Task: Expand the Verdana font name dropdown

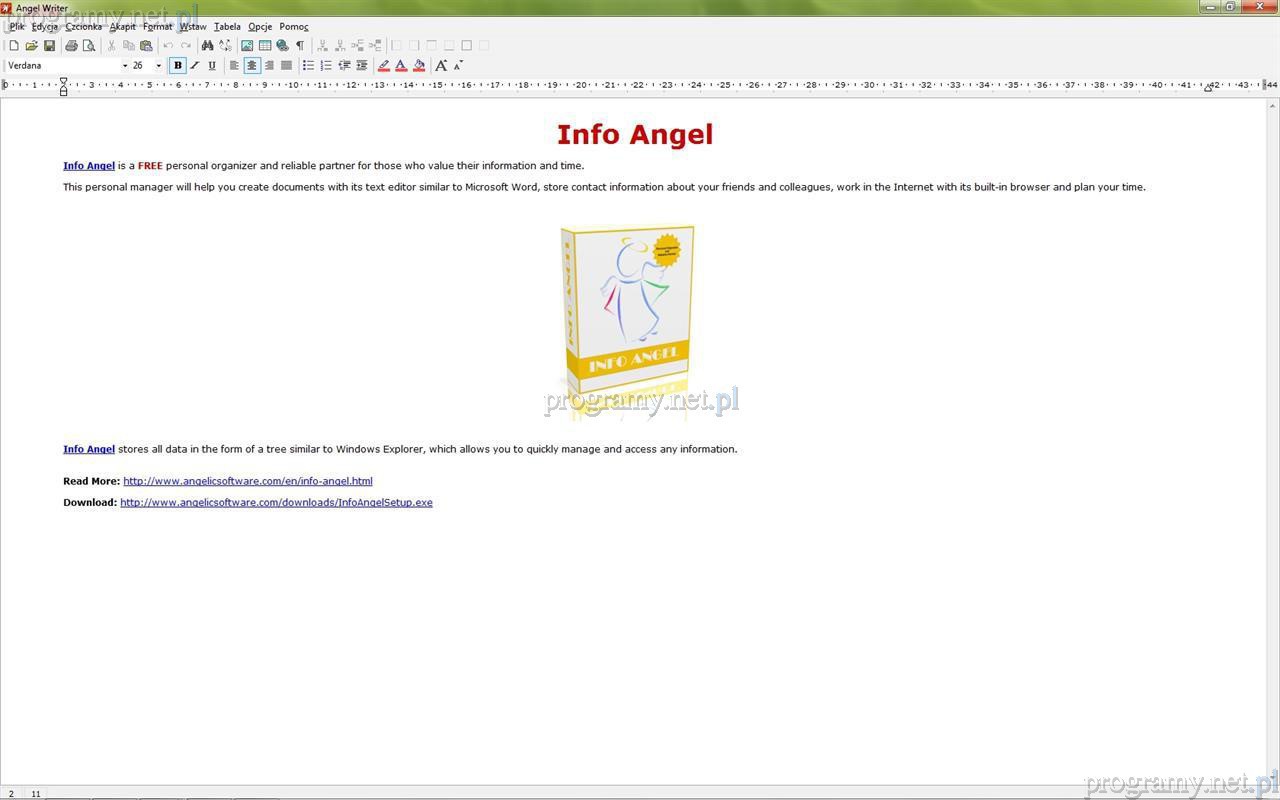Action: click(125, 66)
